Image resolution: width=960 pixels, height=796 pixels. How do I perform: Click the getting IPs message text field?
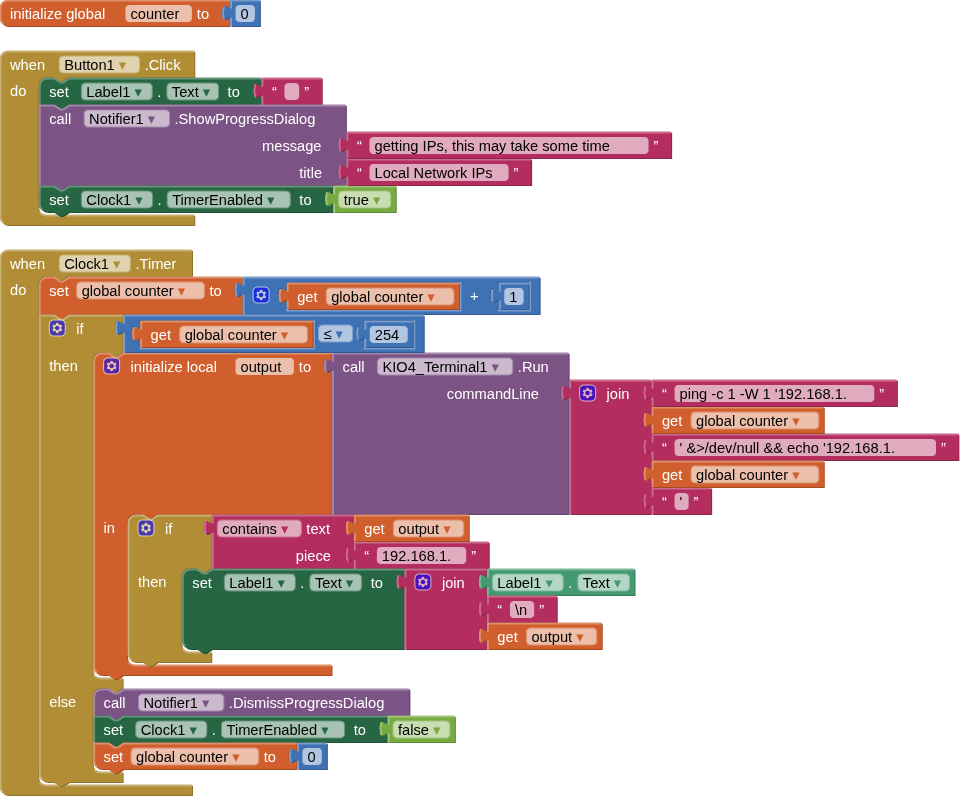[x=508, y=146]
